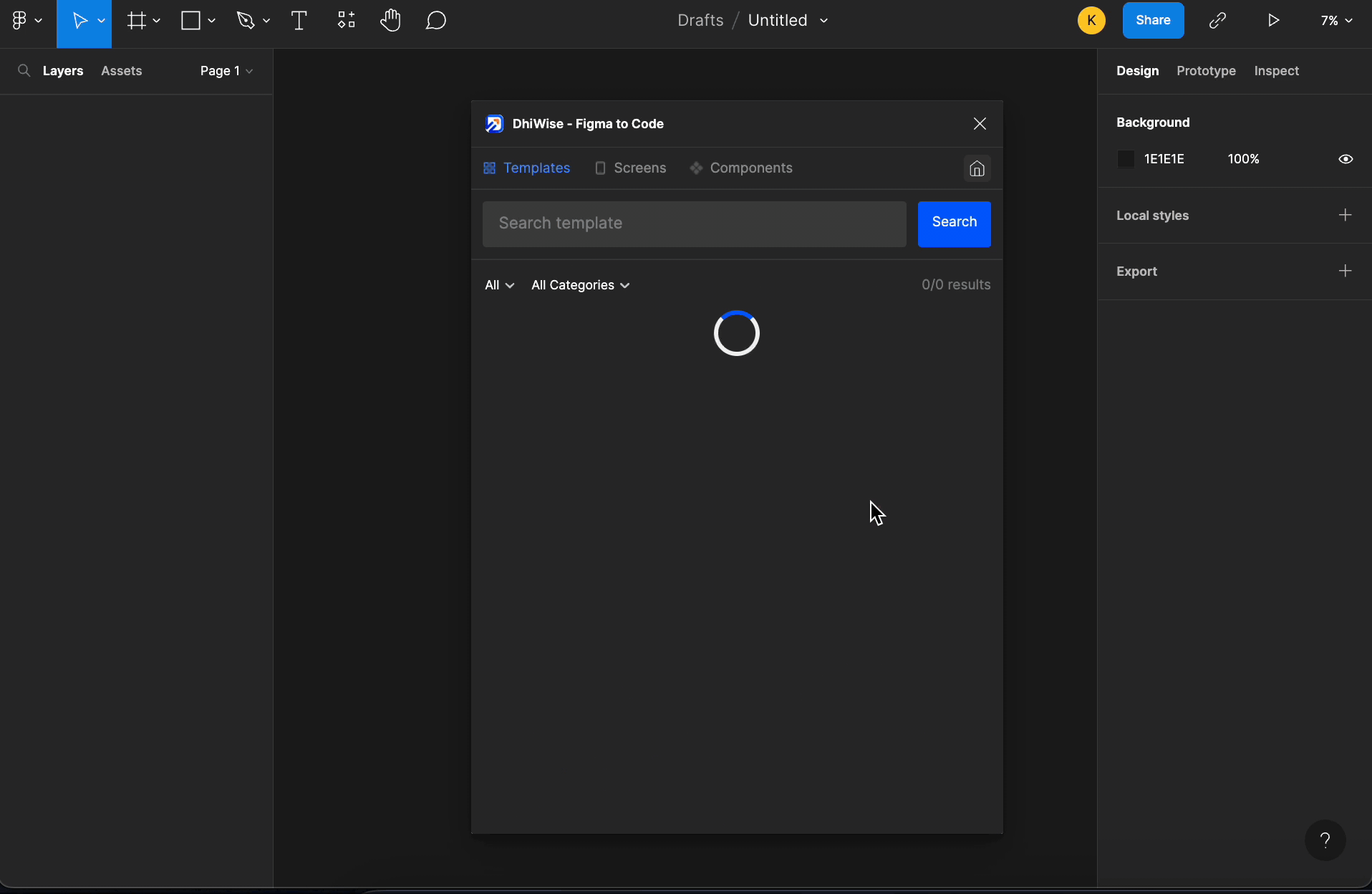Open Frame tool dropdown arrow

[157, 21]
